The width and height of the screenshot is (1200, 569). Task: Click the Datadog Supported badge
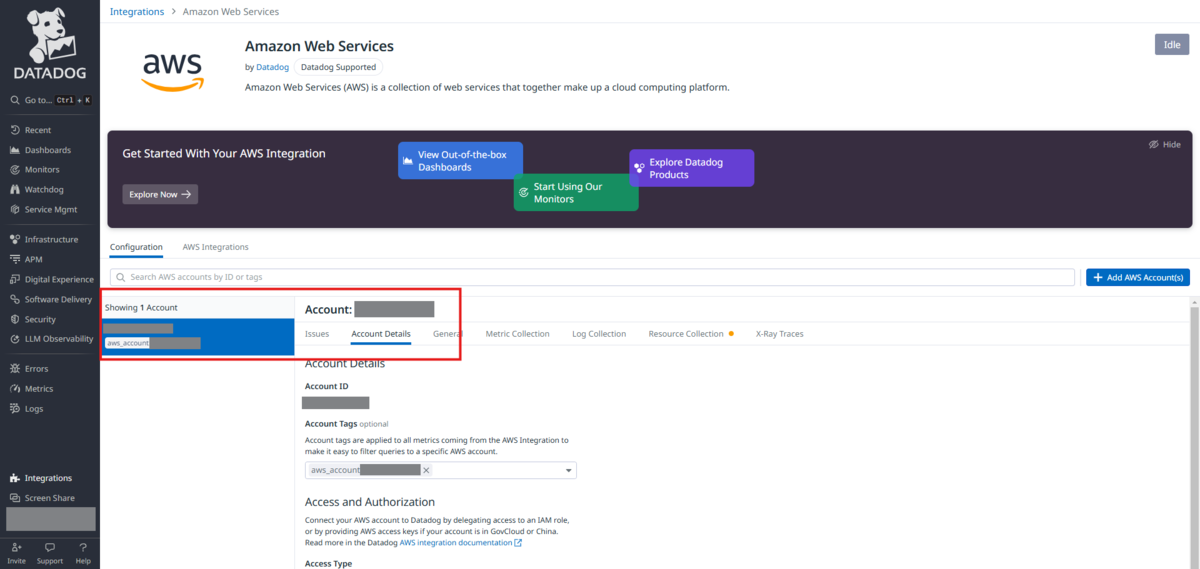pyautogui.click(x=338, y=67)
